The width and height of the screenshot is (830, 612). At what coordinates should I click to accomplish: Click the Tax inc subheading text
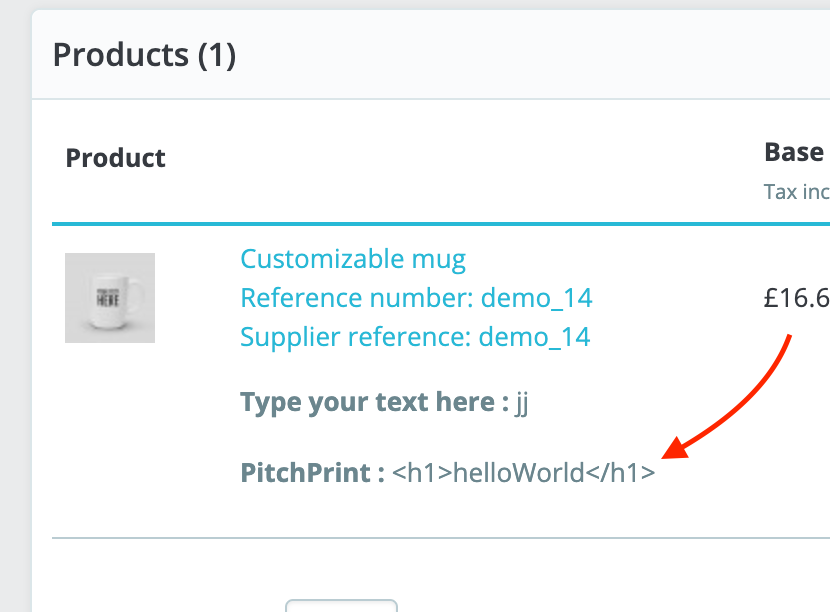pos(796,191)
